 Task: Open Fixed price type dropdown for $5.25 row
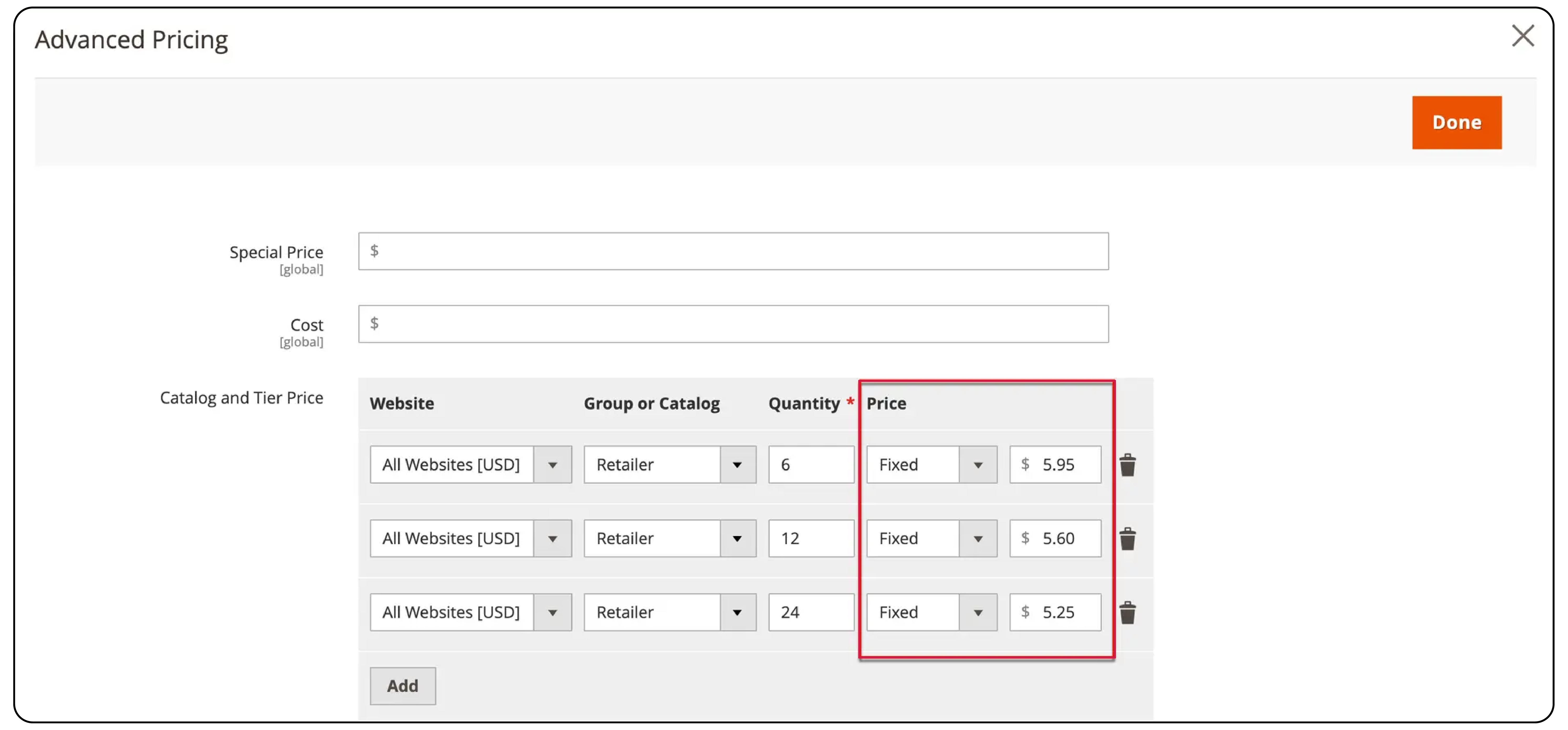coord(931,612)
